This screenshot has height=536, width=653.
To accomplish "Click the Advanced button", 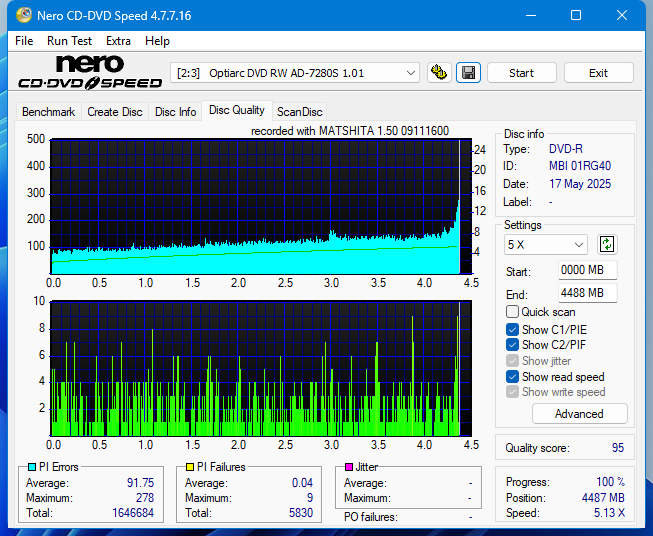I will pos(579,414).
